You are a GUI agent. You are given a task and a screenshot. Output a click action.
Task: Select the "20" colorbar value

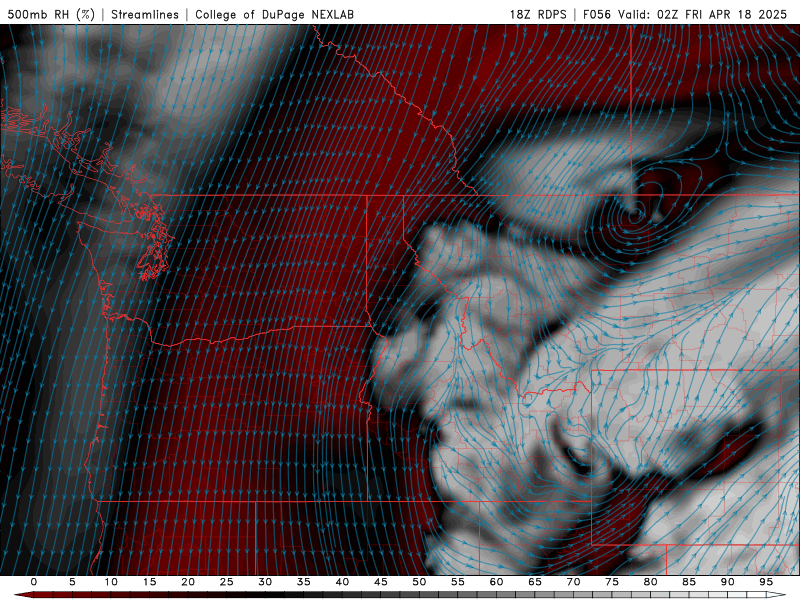coord(188,582)
